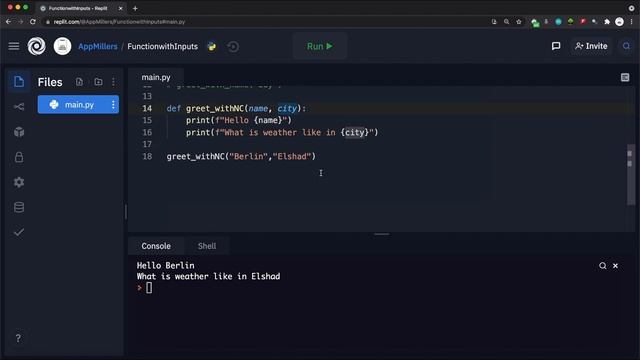Open the Version control sidebar icon

19,107
